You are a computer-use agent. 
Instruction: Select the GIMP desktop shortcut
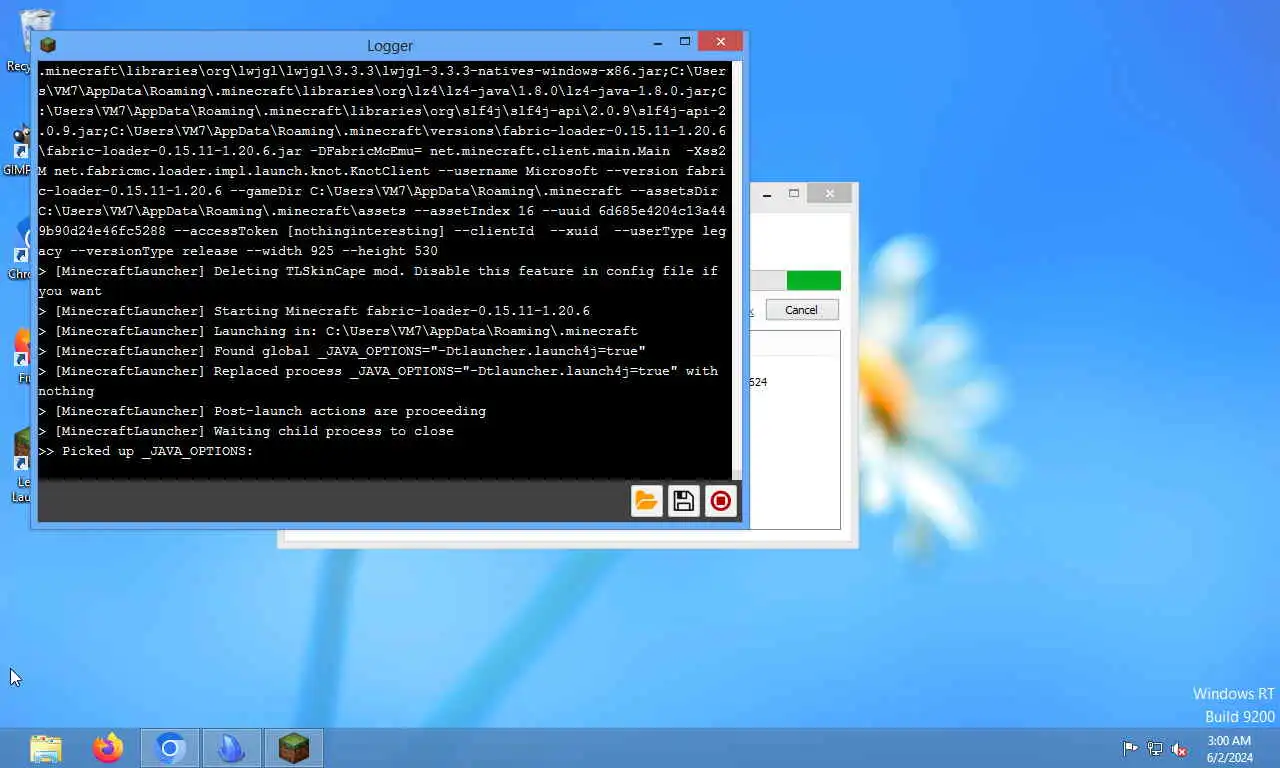[x=19, y=150]
